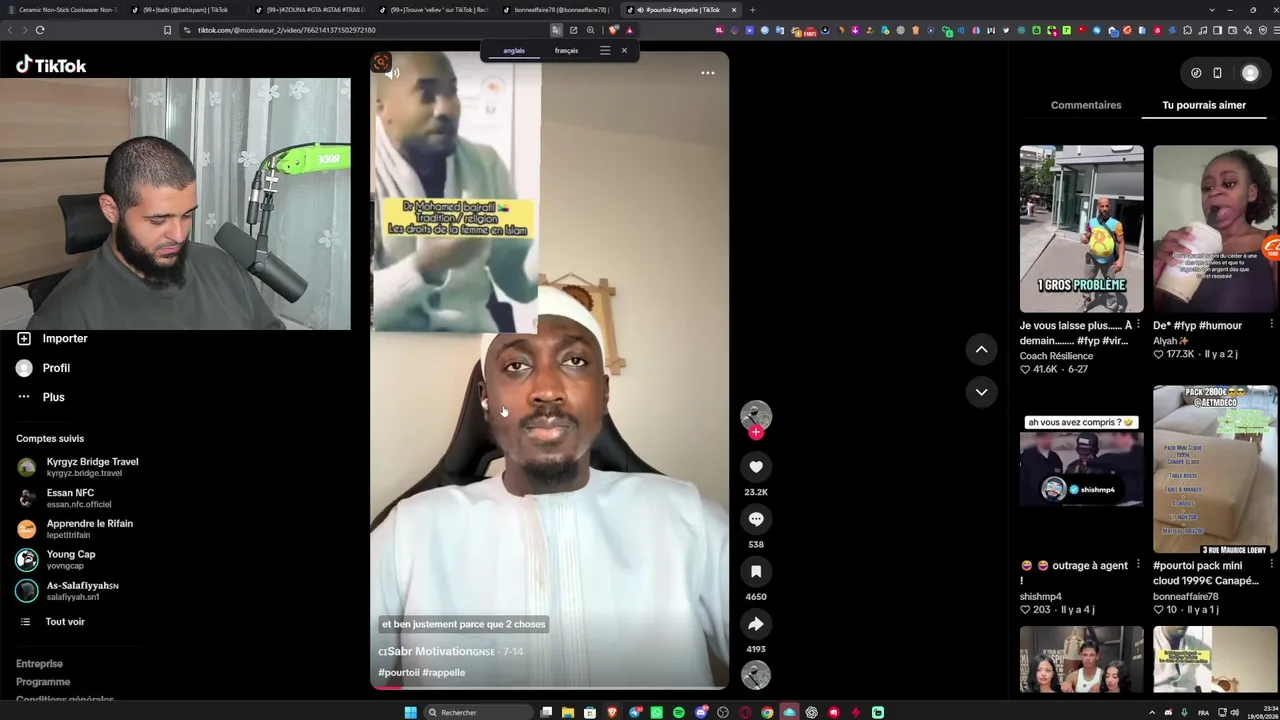Open the As-Salafiyyah account

point(68,591)
